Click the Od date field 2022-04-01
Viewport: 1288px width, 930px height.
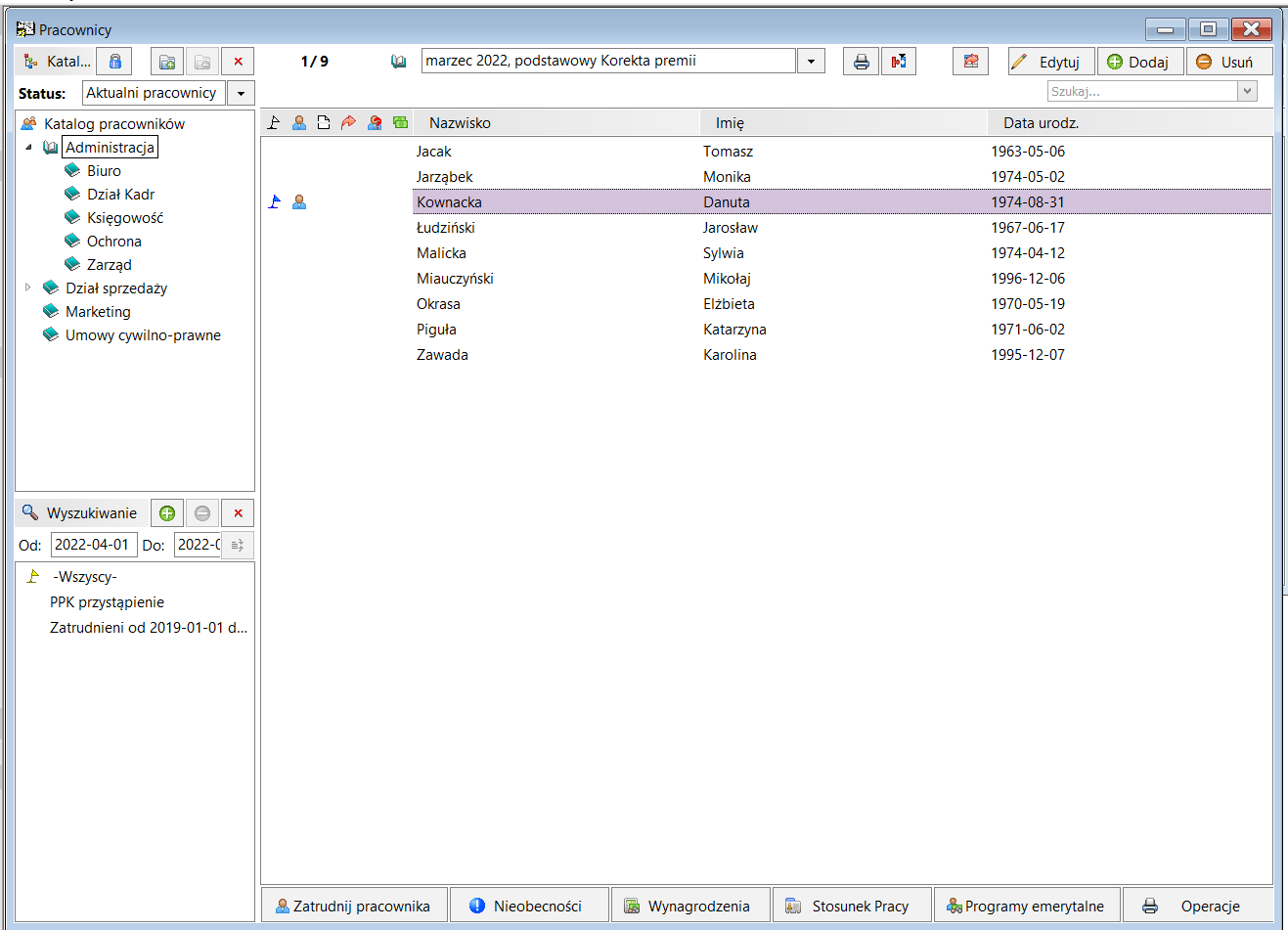coord(94,545)
